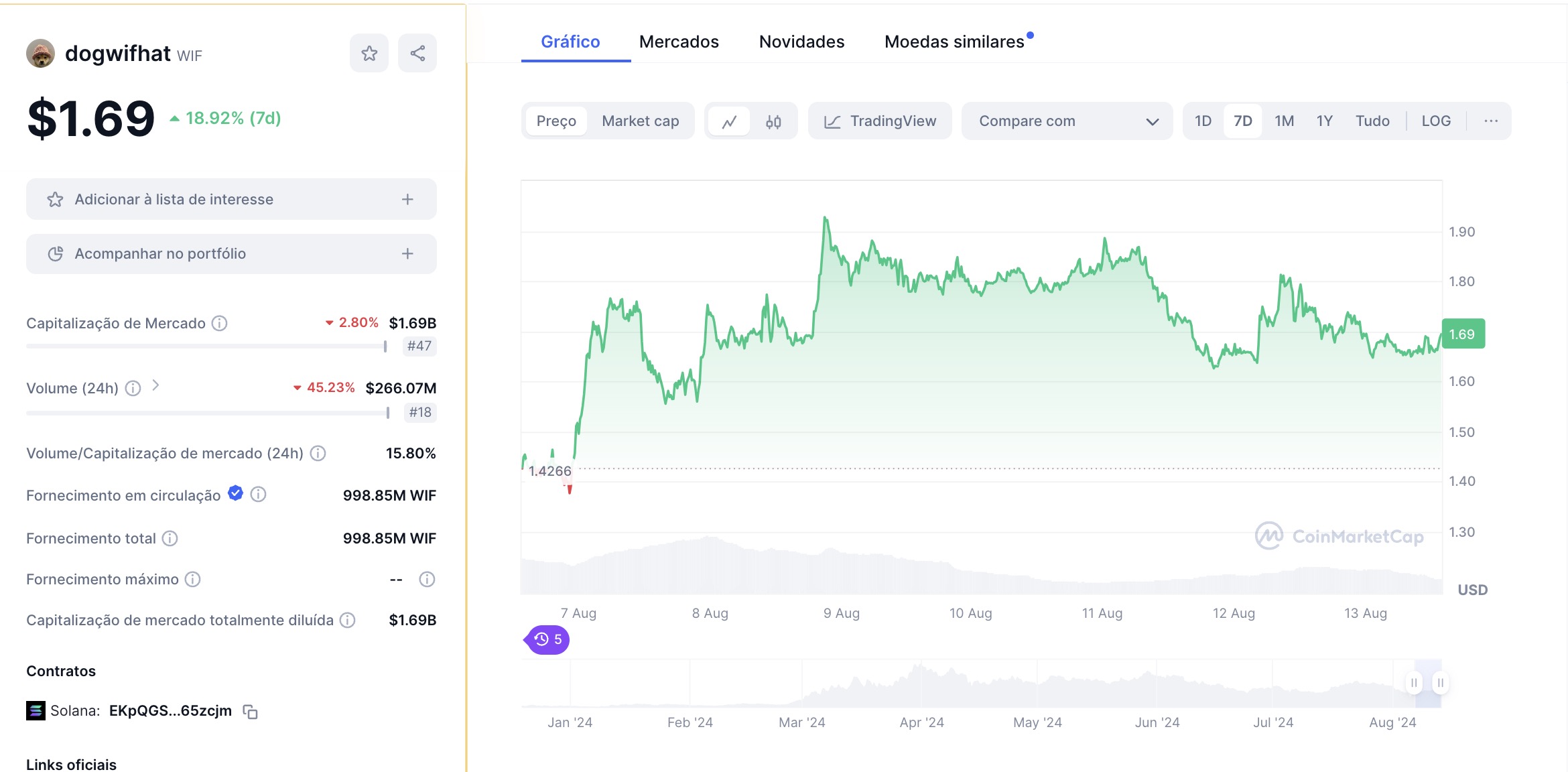1568x772 pixels.
Task: Open the purple history events badge showing 5
Action: pyautogui.click(x=548, y=639)
